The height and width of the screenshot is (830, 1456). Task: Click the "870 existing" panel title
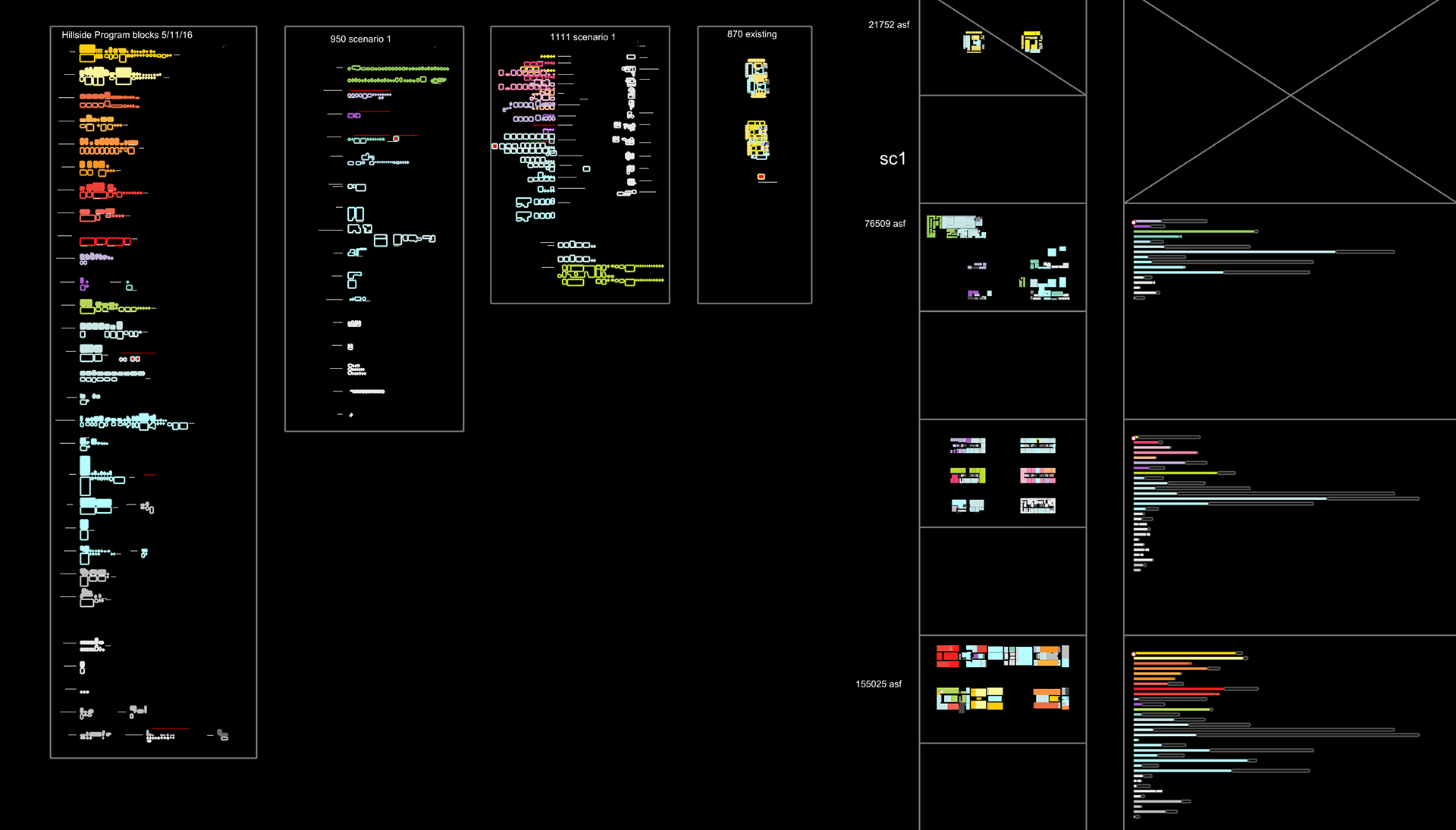752,34
